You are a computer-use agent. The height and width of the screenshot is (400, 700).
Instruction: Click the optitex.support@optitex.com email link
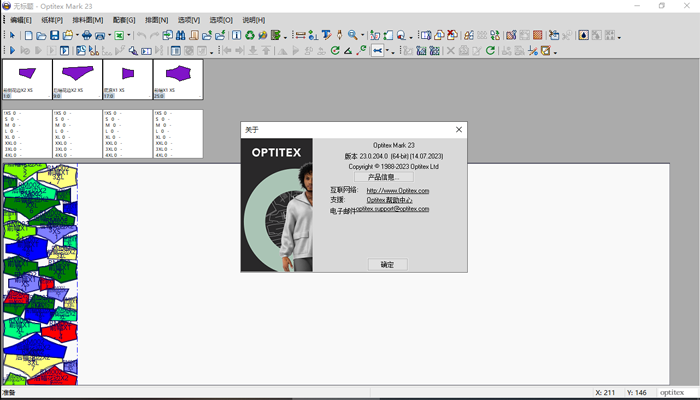[392, 209]
